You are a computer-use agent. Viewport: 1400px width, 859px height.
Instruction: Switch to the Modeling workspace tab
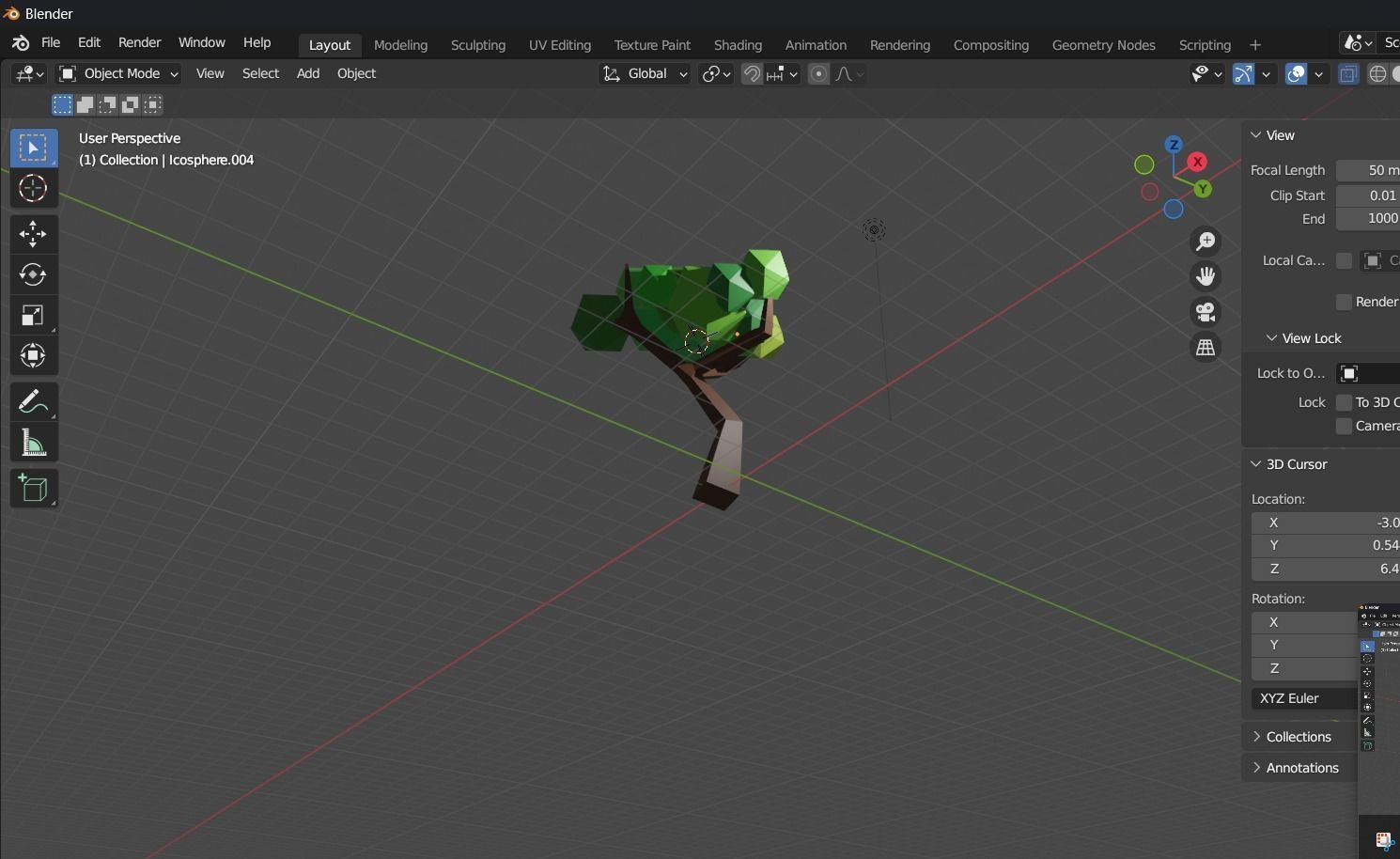400,45
